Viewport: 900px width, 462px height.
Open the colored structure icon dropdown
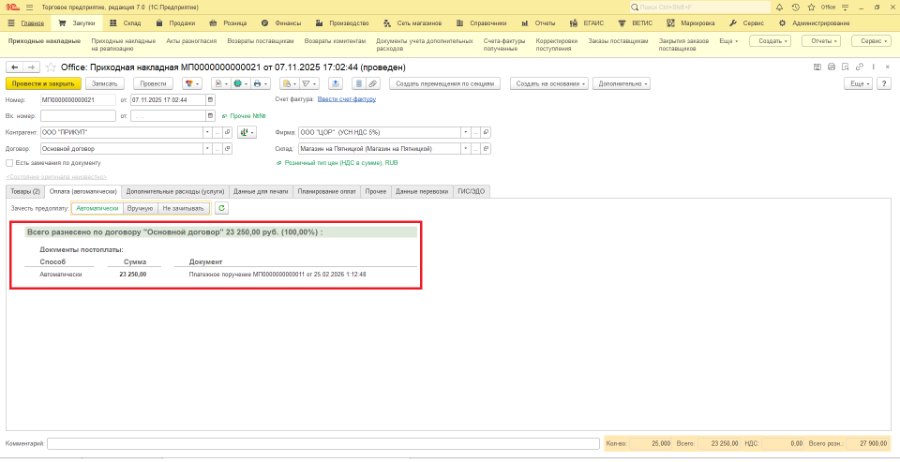tap(192, 83)
